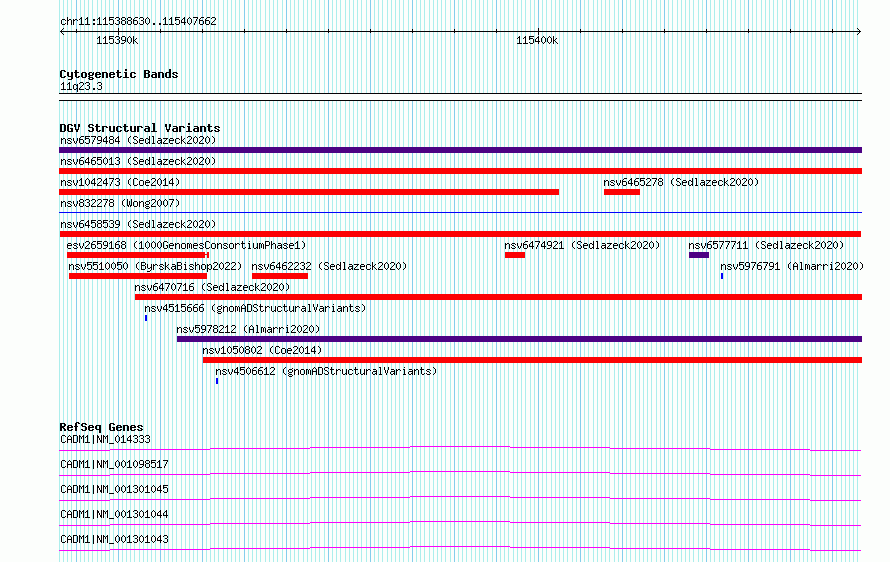This screenshot has width=890, height=562.
Task: Click the RefSeq Genes track heading
Action: point(101,427)
